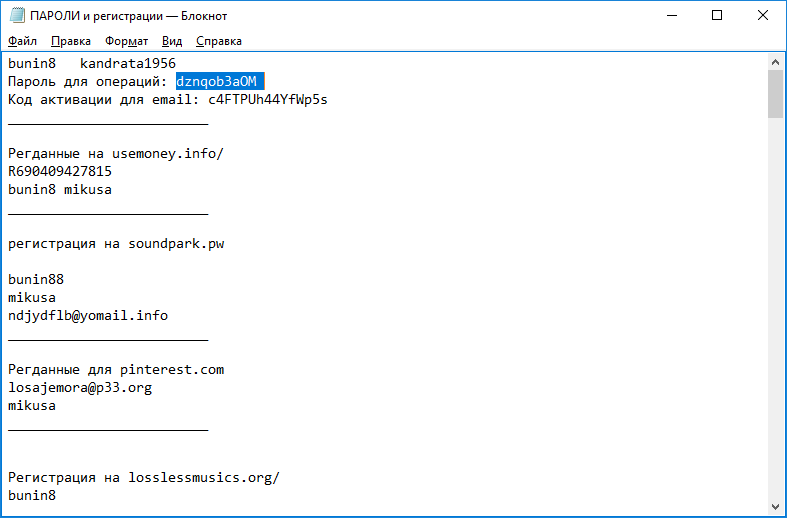
Task: Click the line 'регистрация на soundpark.pw'
Action: pos(116,244)
